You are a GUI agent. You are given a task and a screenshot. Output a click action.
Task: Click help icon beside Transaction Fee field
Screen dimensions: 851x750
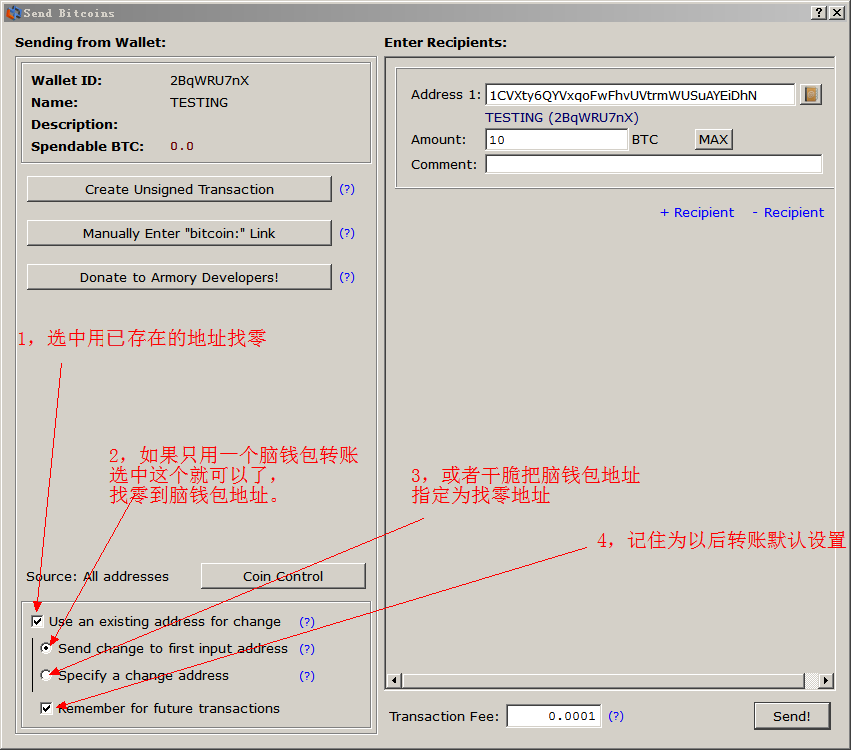[x=616, y=716]
